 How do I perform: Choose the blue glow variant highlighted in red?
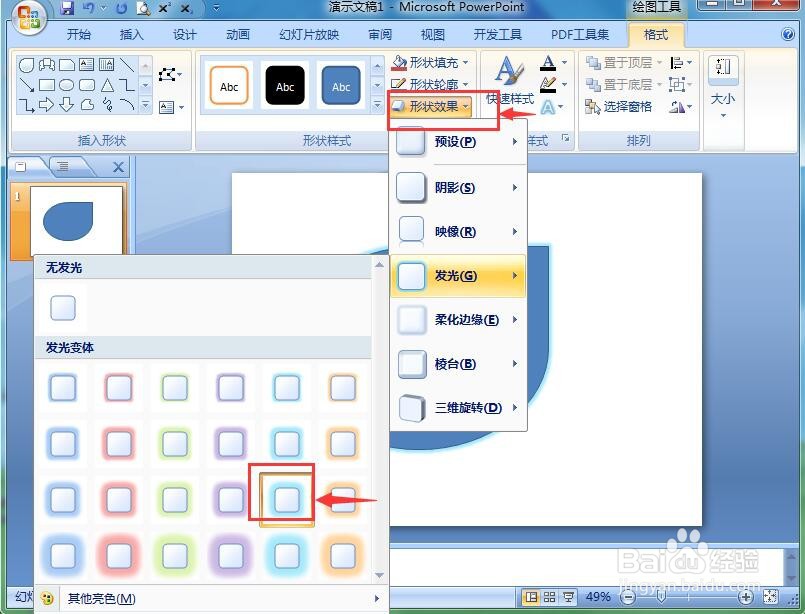(286, 499)
